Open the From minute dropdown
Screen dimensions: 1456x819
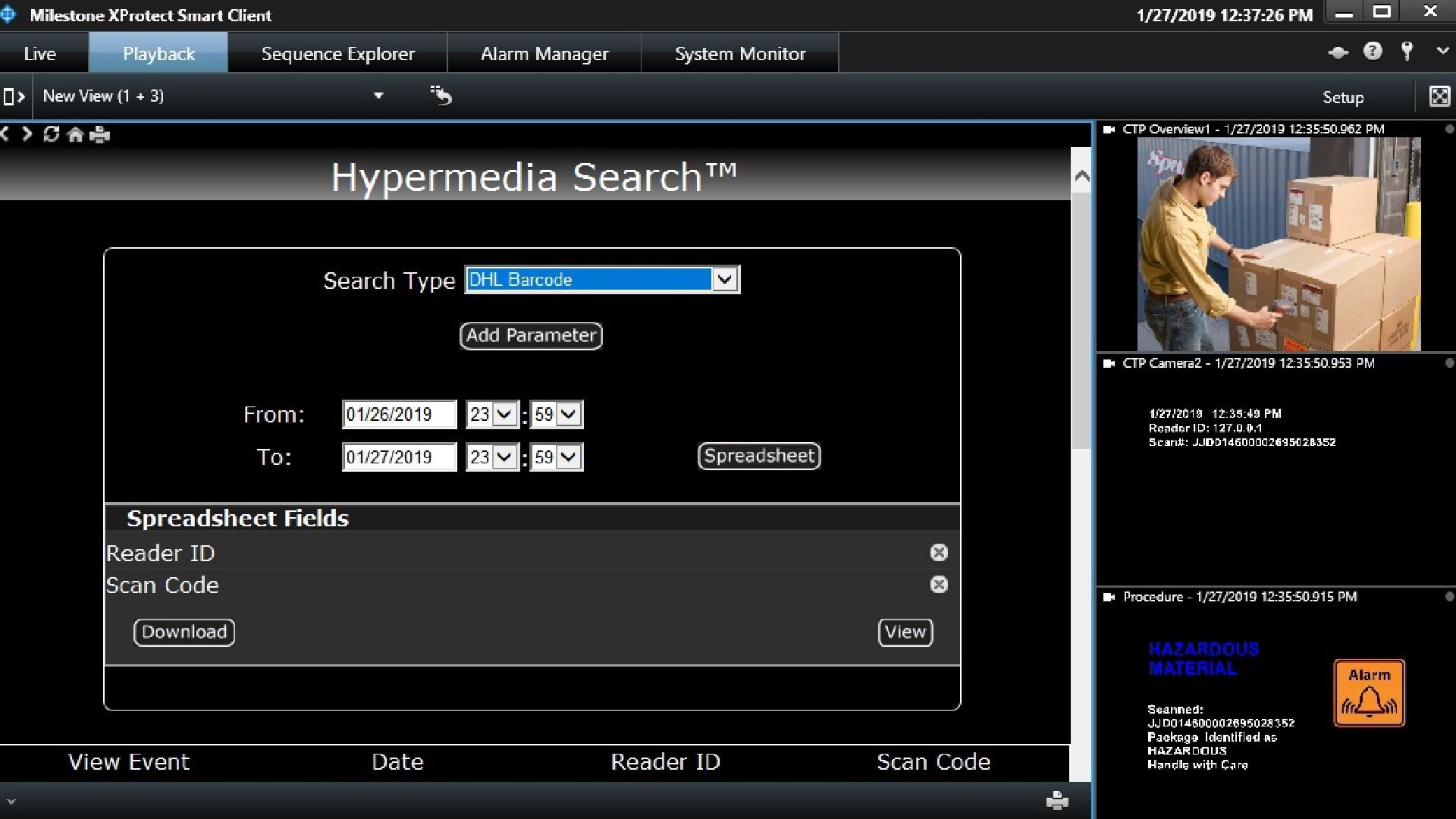557,414
